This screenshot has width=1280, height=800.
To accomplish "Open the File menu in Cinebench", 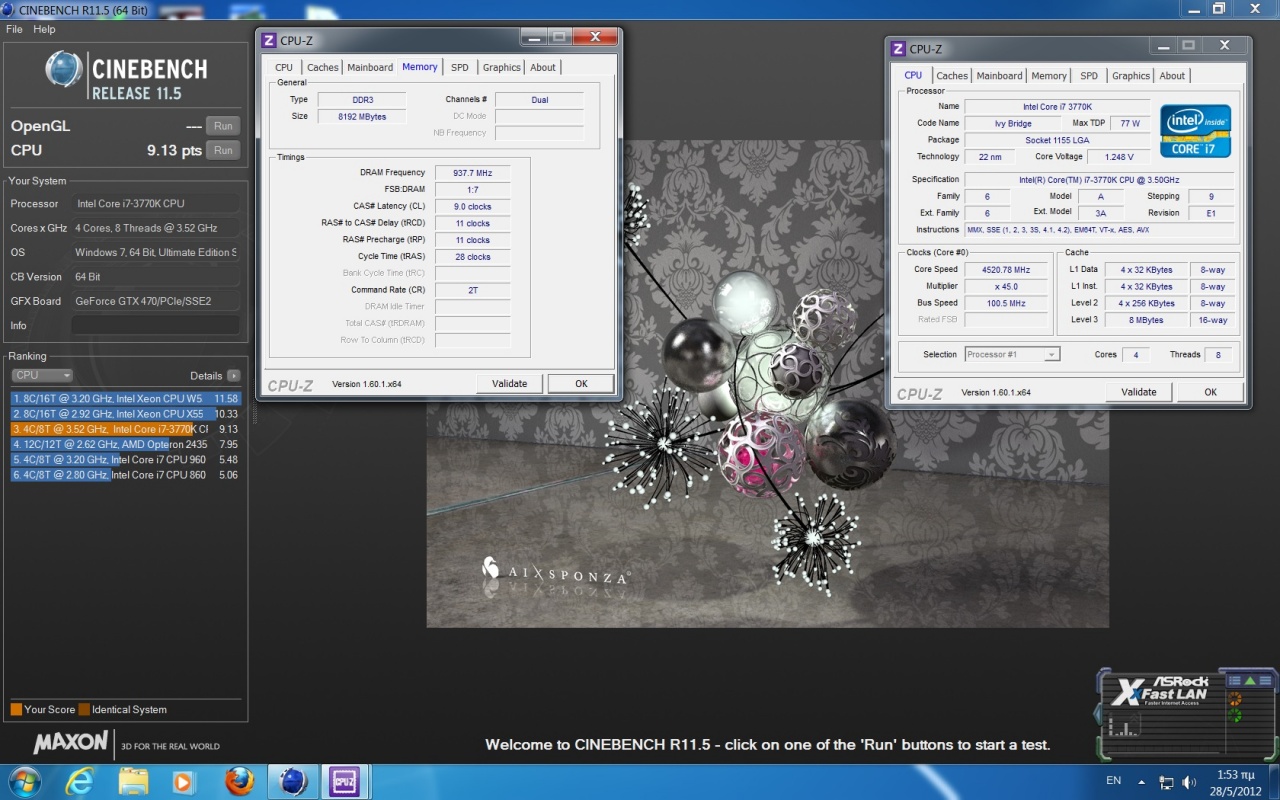I will click(14, 29).
